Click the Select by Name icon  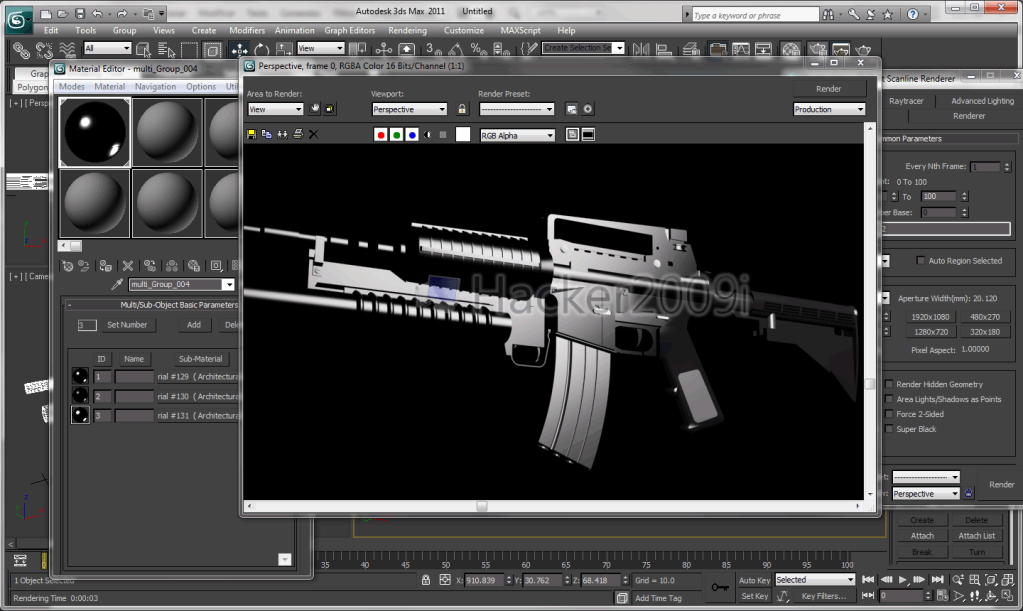coord(166,50)
